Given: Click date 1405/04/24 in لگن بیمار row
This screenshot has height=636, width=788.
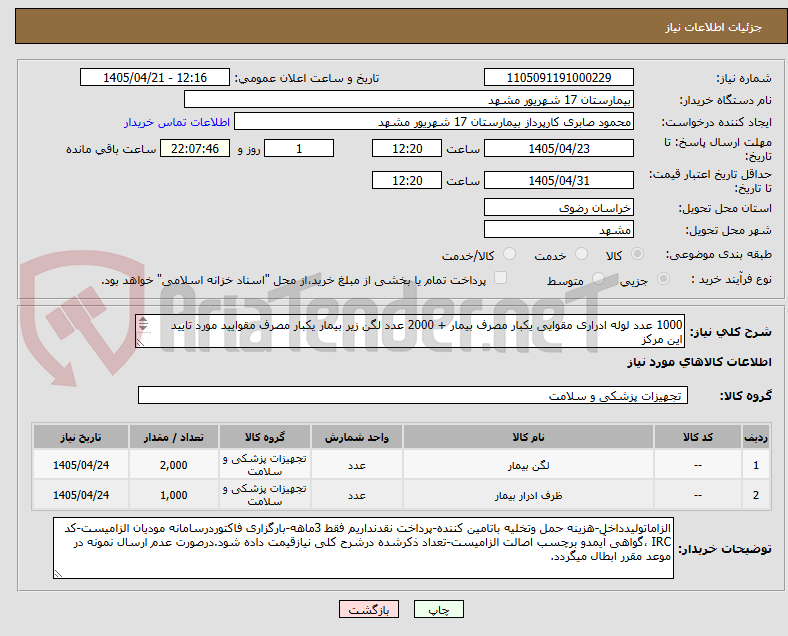Looking at the screenshot, I should 81,466.
